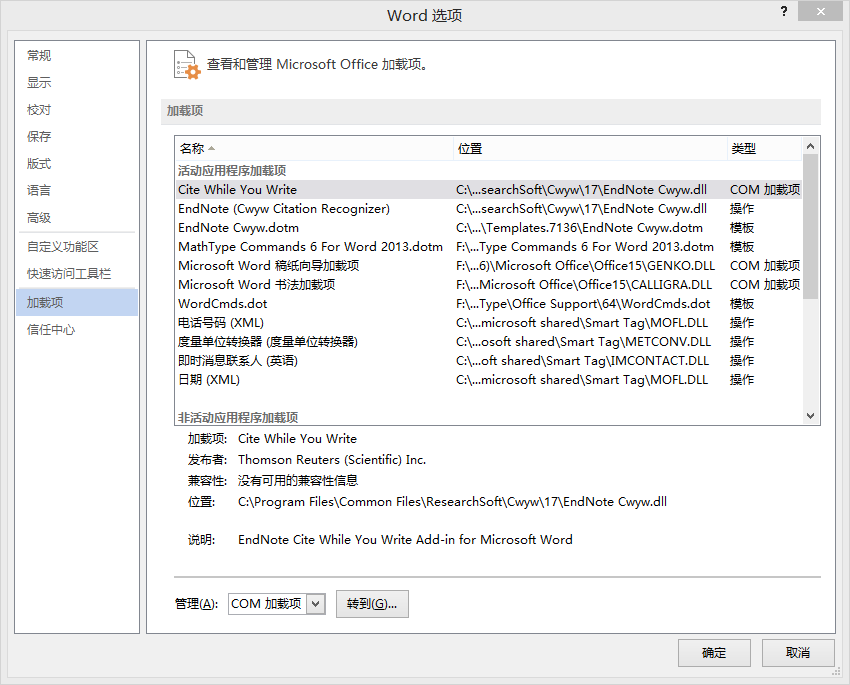
Task: Click the 非活动应用程序加载项 group header
Action: (x=238, y=417)
